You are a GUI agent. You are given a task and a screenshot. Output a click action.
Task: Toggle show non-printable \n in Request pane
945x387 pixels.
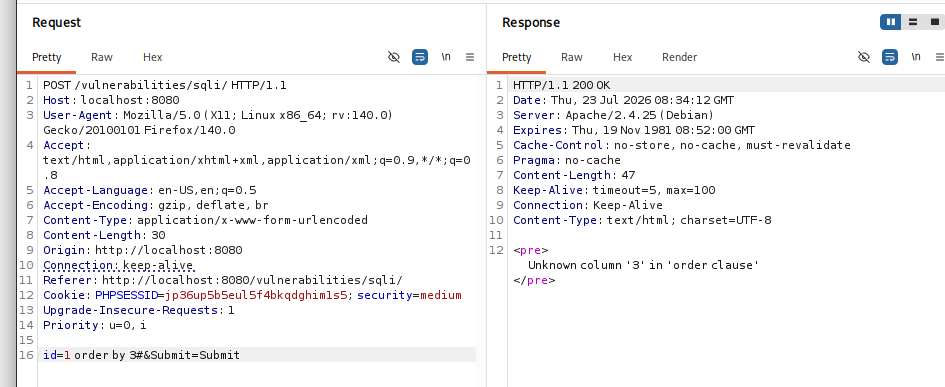click(x=446, y=57)
